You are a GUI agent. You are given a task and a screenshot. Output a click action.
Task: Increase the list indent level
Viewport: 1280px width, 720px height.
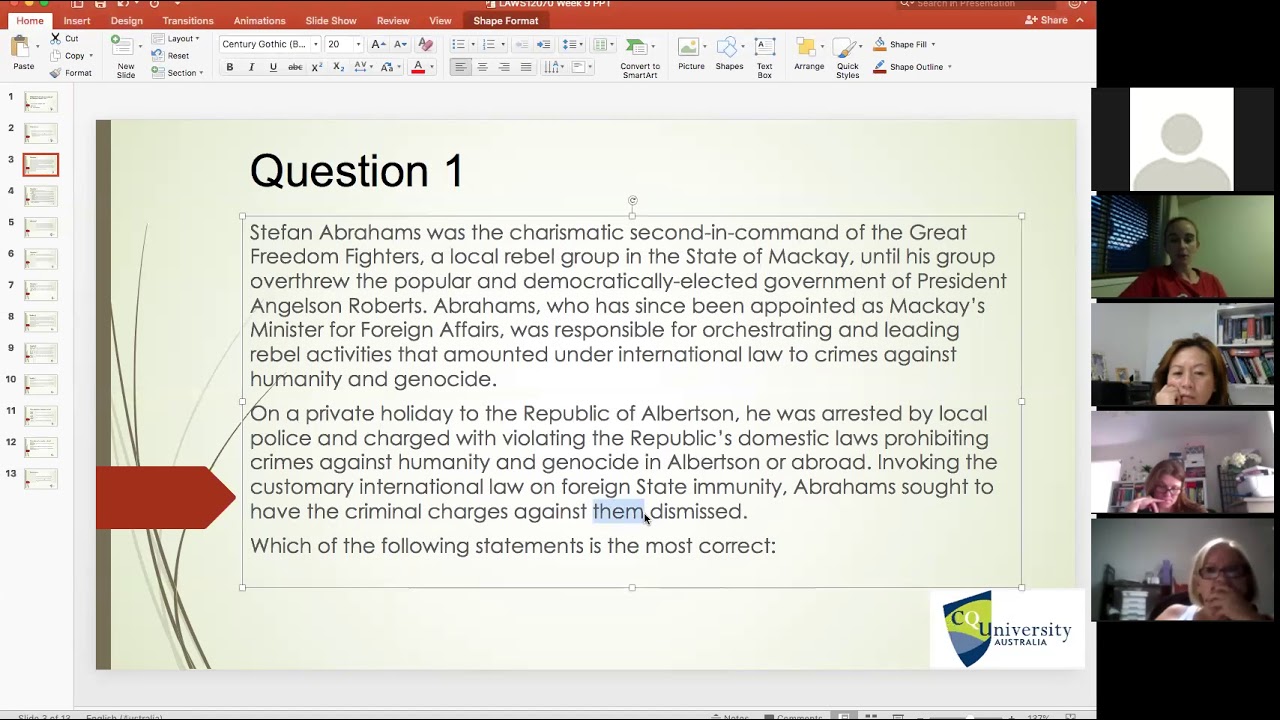coord(543,44)
